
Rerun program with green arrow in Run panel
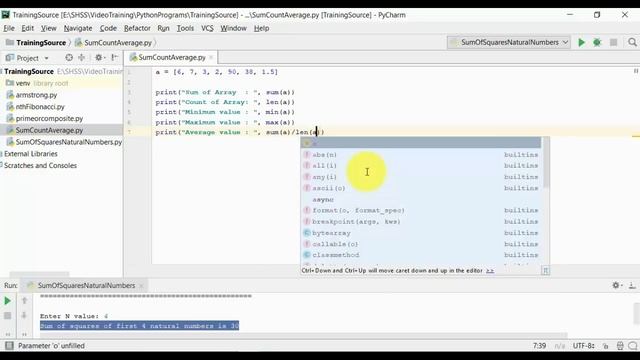[x=7, y=301]
